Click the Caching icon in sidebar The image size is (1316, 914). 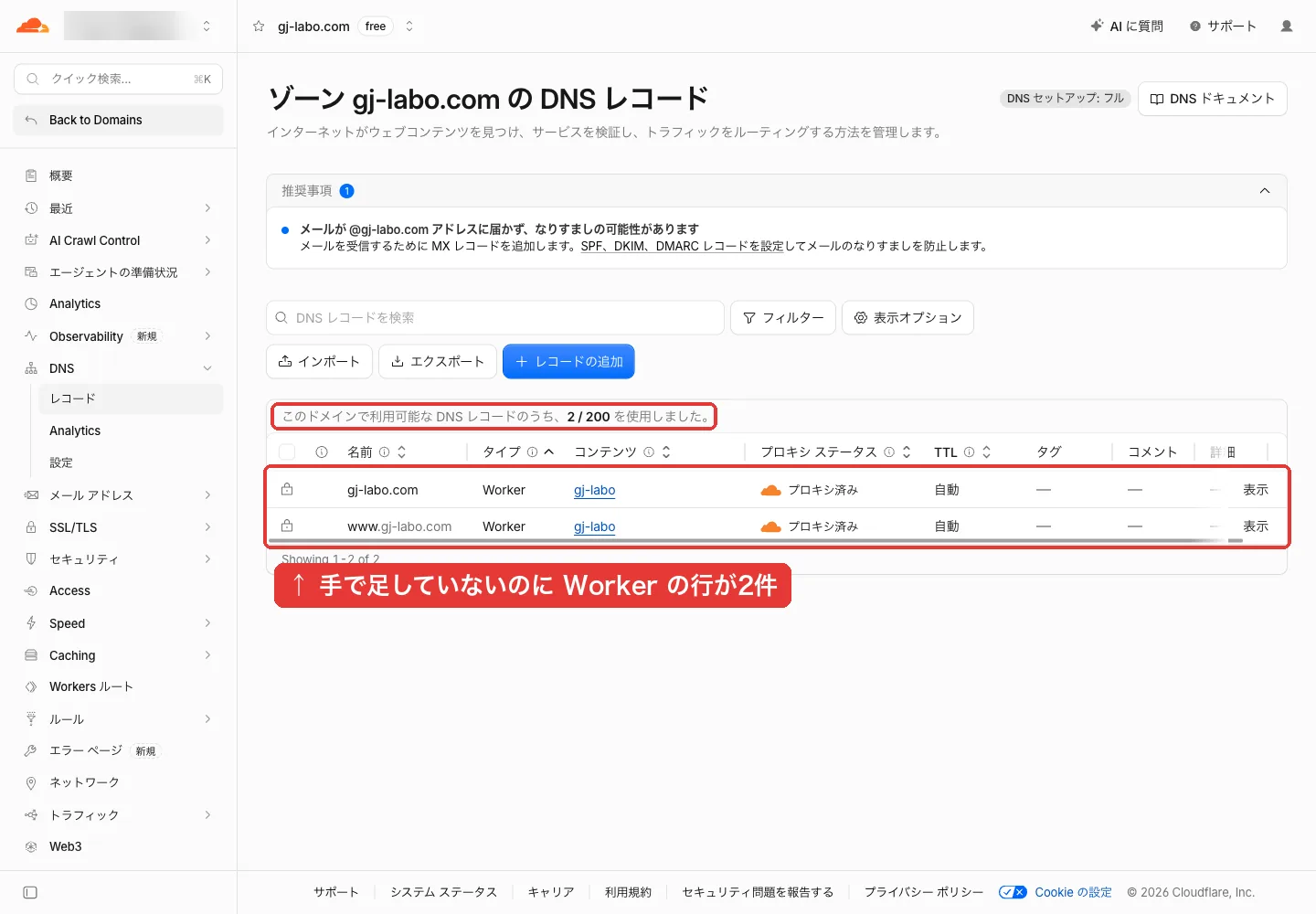31,655
